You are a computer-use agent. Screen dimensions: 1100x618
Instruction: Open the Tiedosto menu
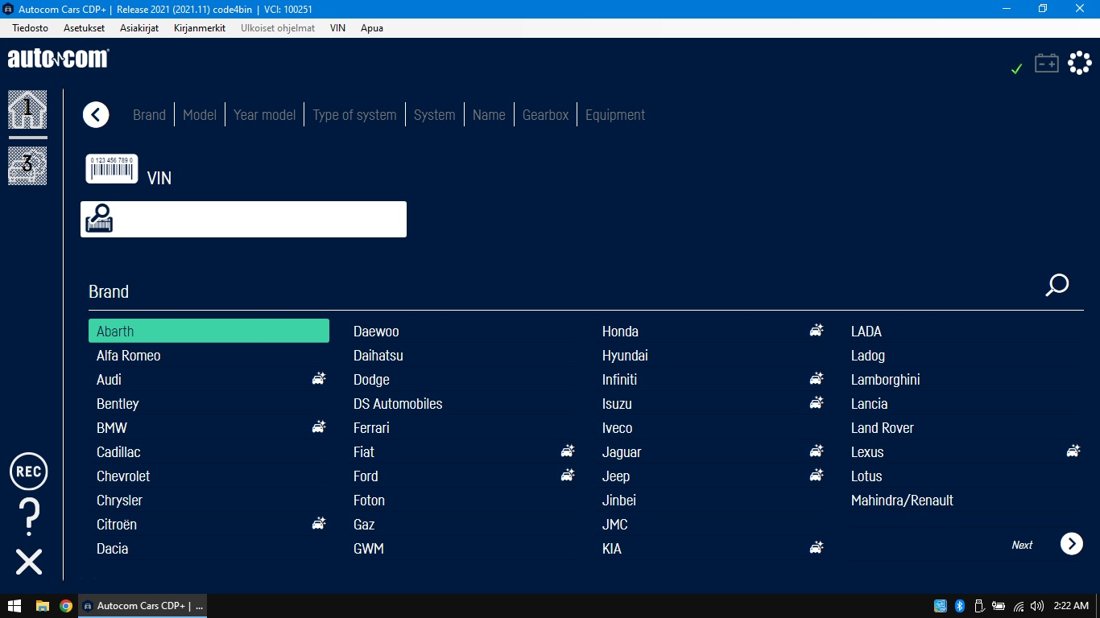pos(30,28)
